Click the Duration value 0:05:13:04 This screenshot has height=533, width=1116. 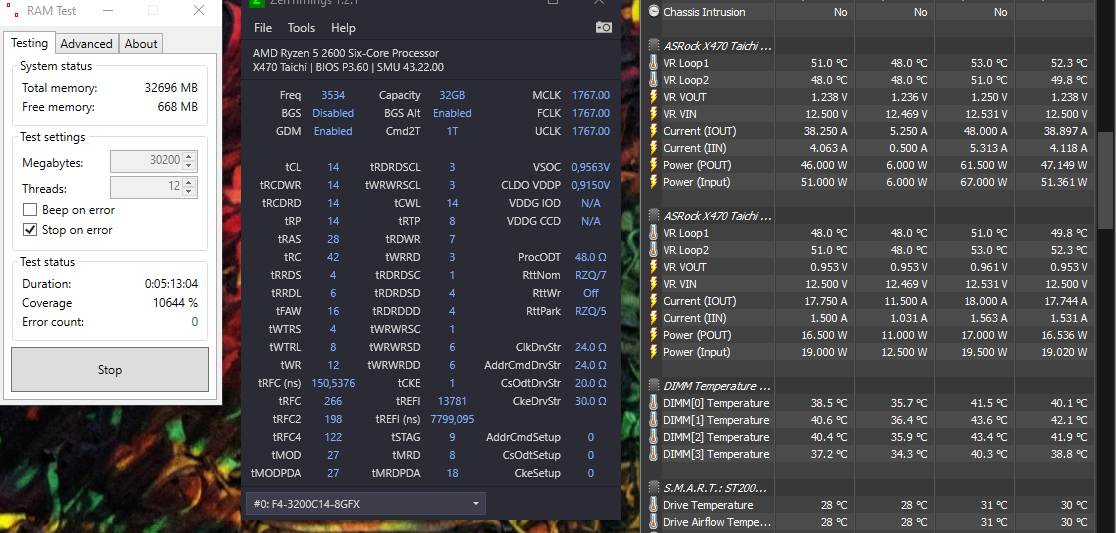(x=171, y=283)
